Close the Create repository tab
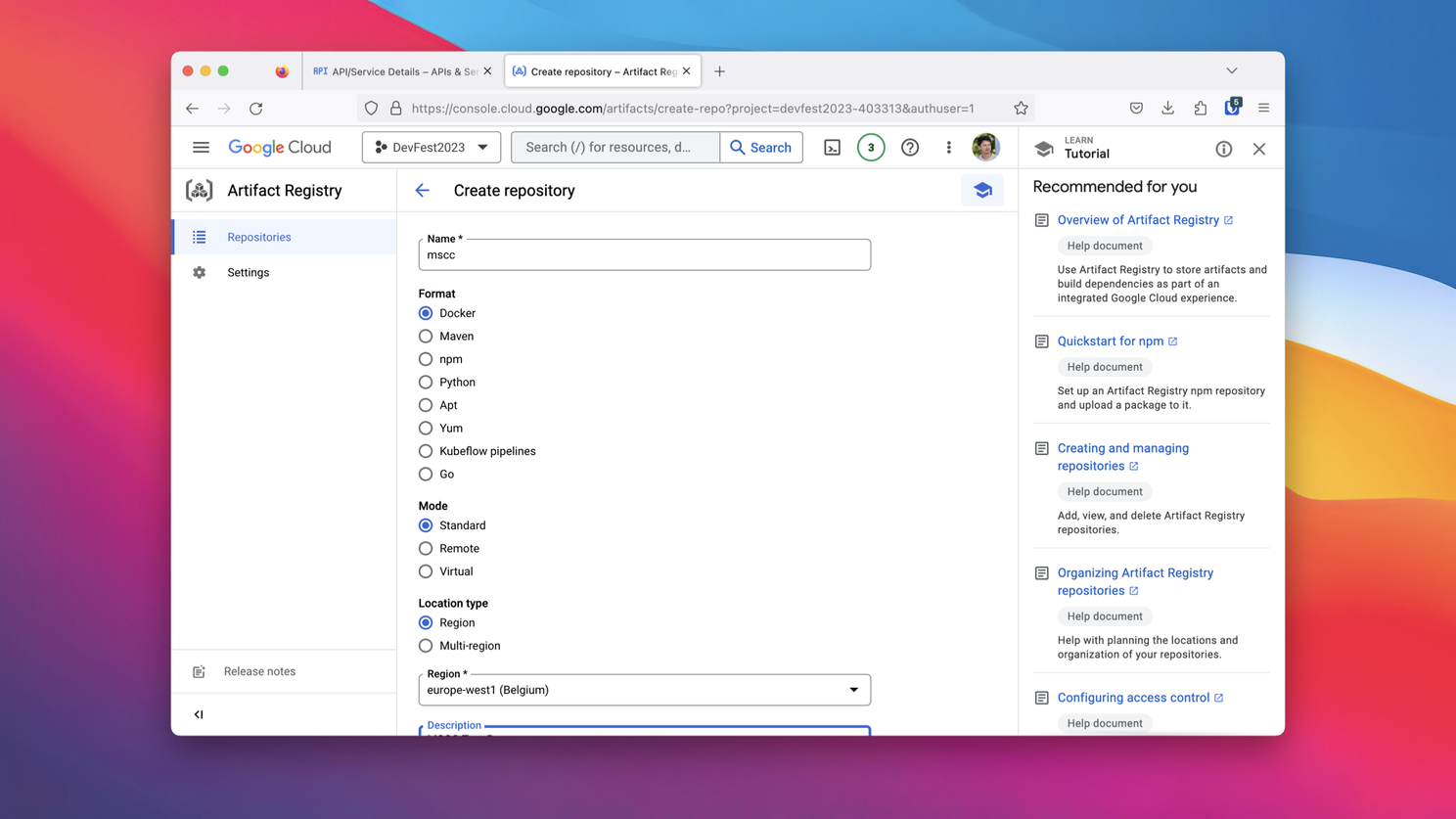 click(x=687, y=71)
